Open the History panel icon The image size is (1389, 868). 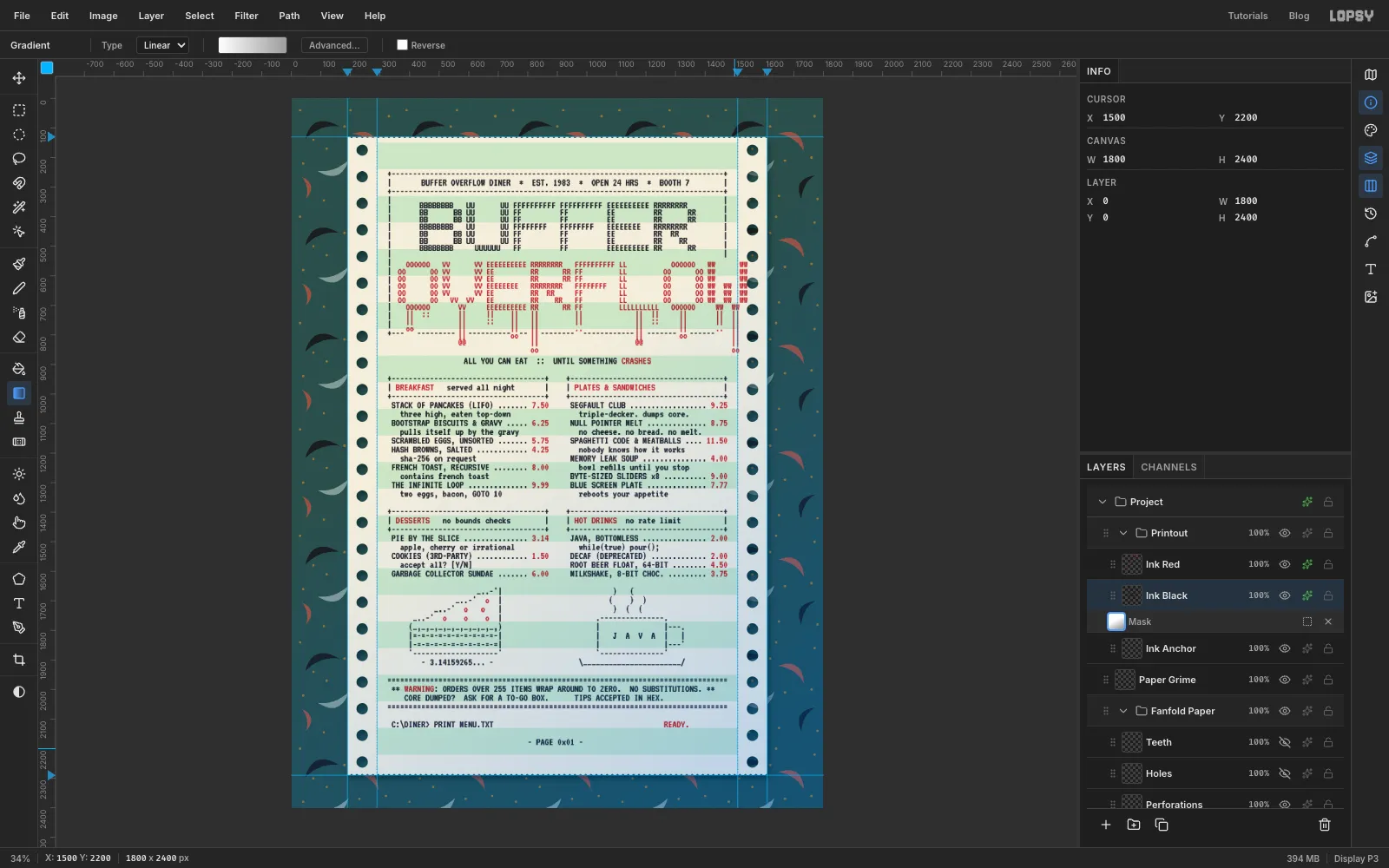[x=1371, y=214]
